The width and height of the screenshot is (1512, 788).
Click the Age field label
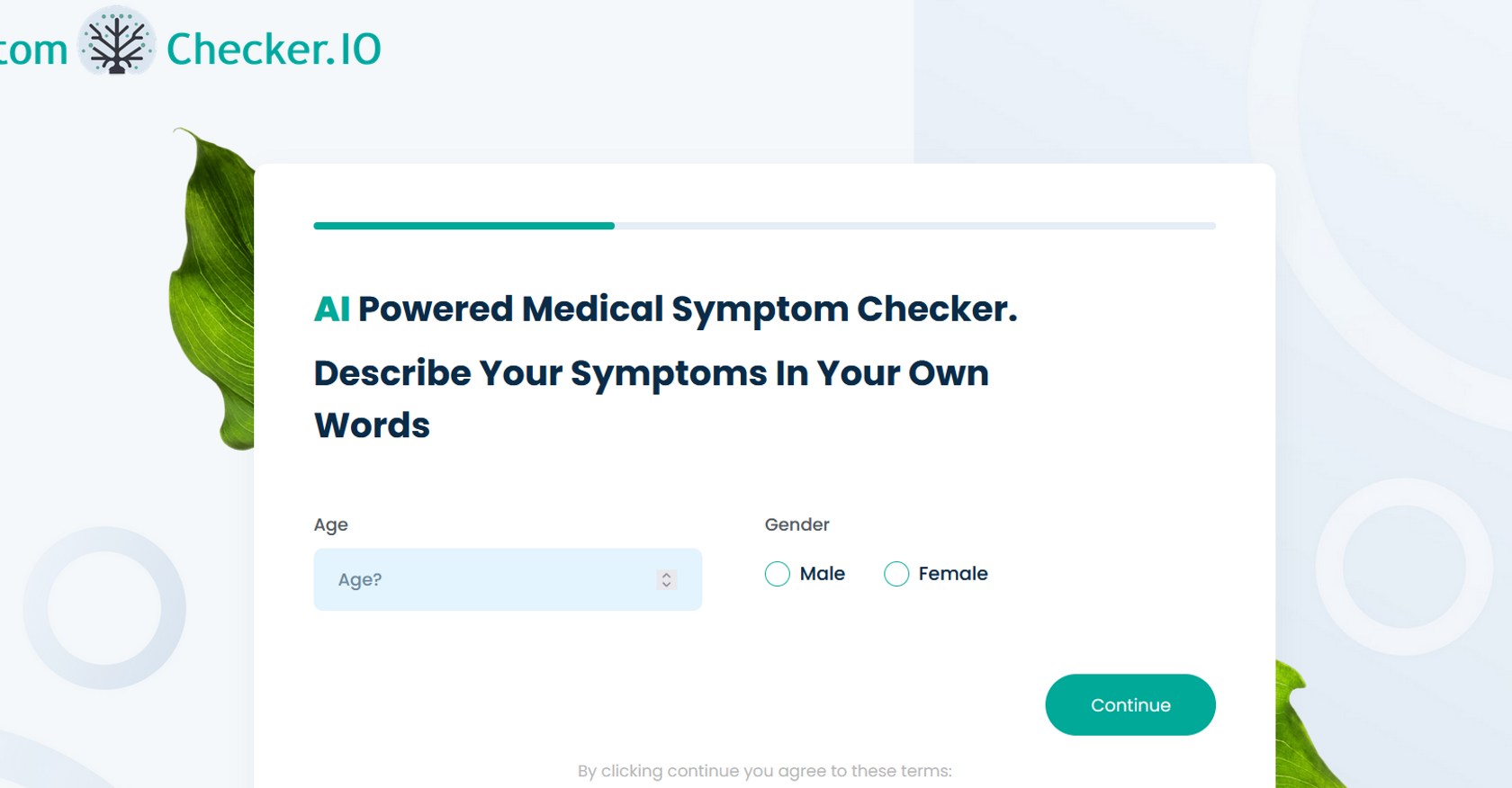tap(330, 524)
